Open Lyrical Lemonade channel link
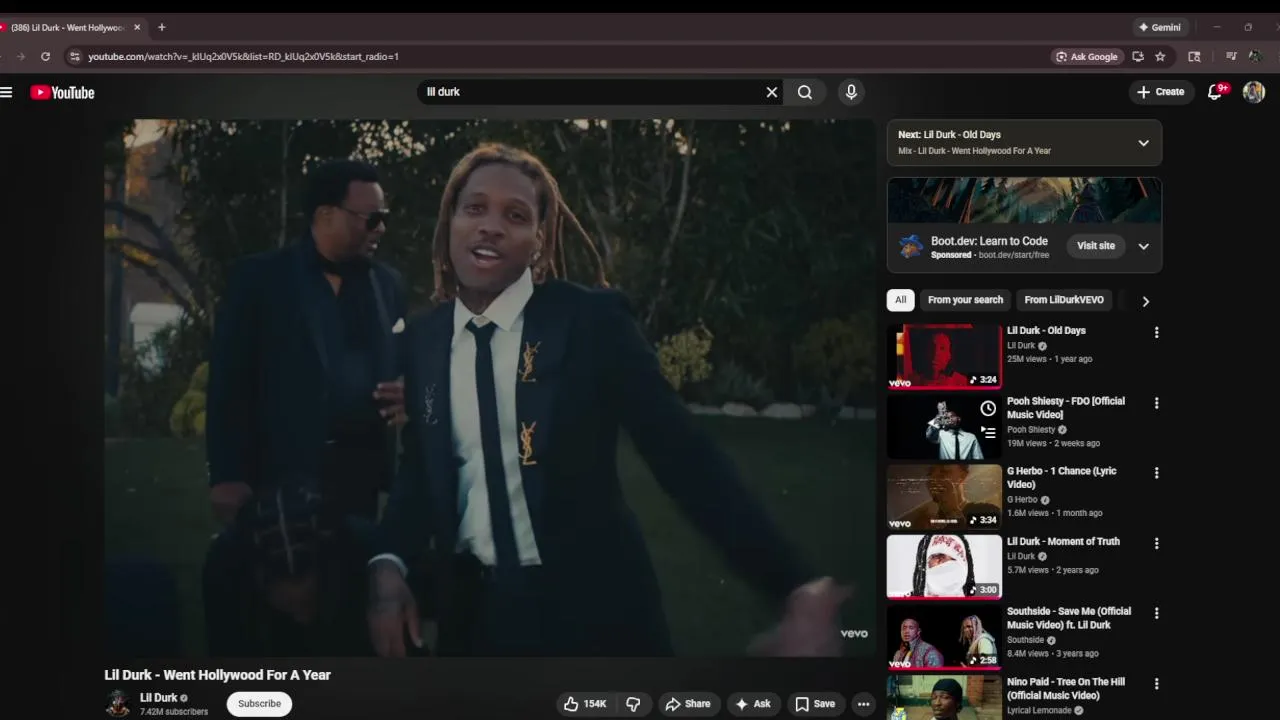This screenshot has width=1280, height=720. click(x=1040, y=711)
